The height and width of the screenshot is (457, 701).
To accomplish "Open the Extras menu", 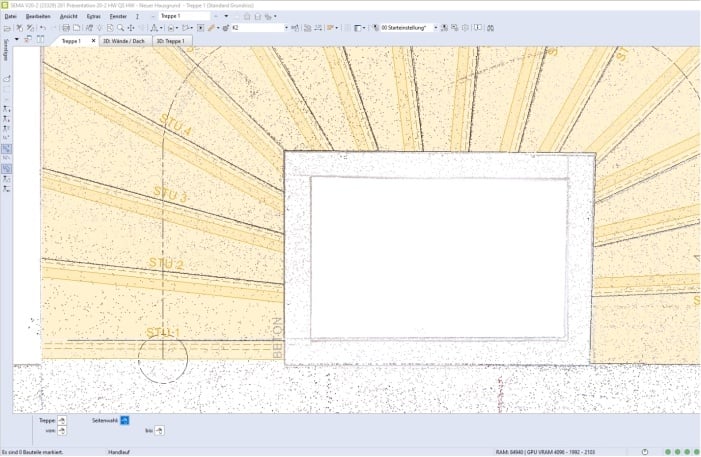I will tap(93, 16).
